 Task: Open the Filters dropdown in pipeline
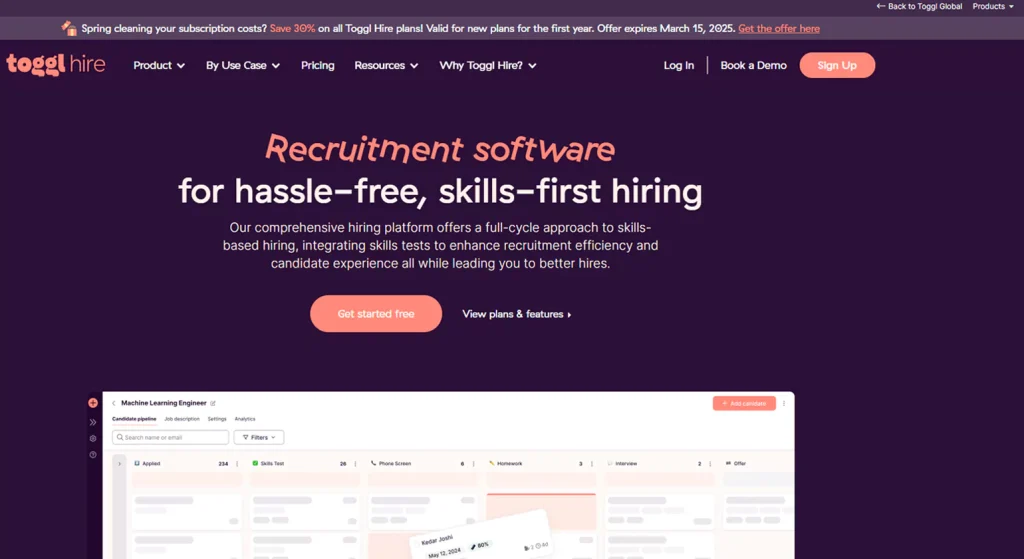259,437
